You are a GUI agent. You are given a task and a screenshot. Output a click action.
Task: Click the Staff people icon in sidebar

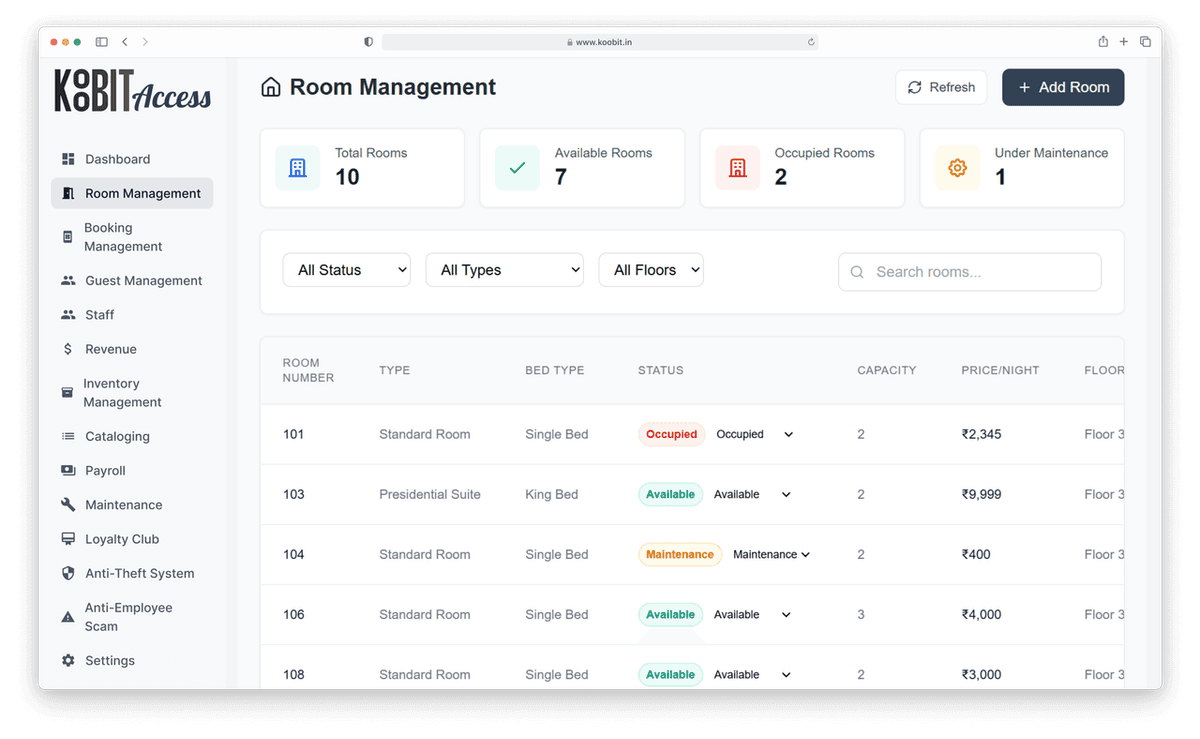68,315
